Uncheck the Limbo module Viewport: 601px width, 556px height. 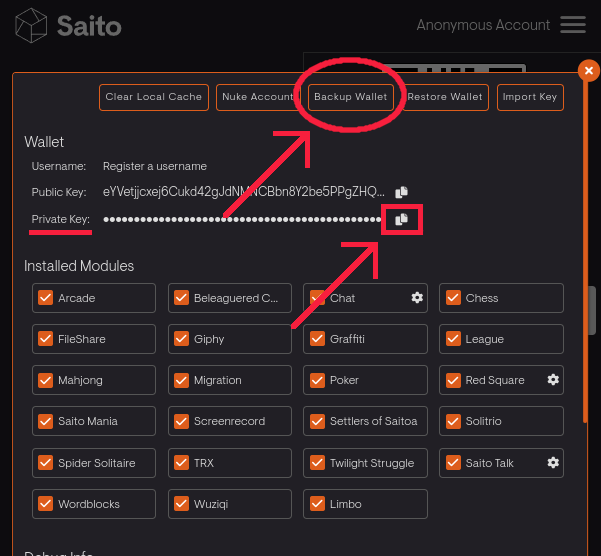317,504
